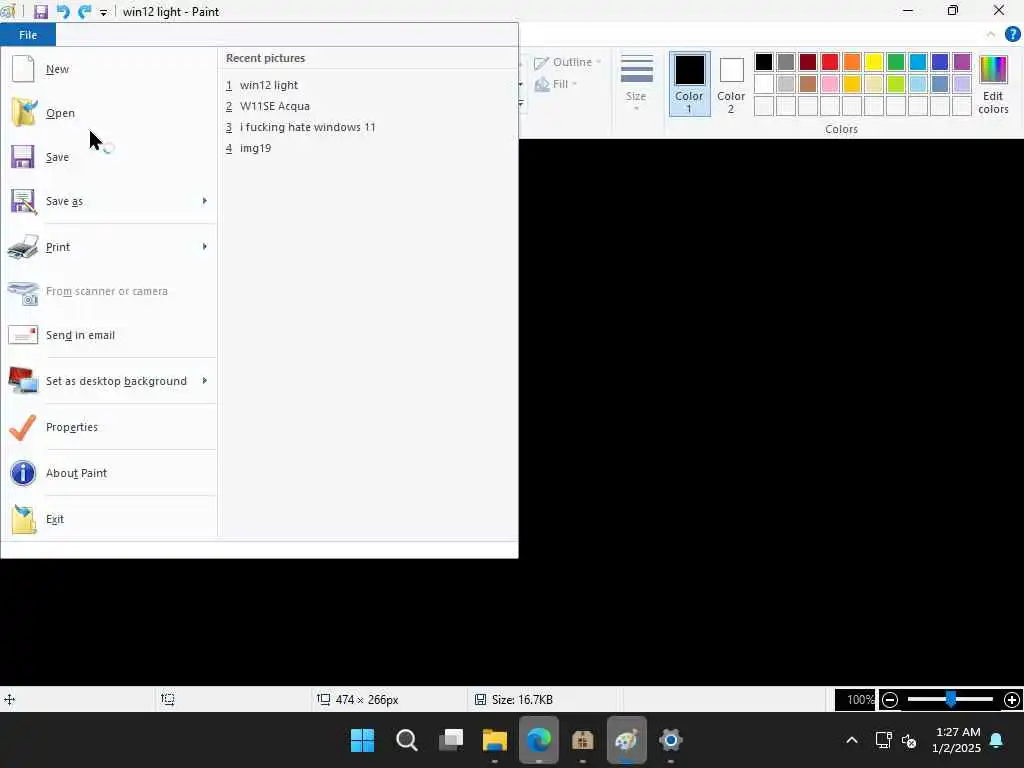Click the Print printer icon
Image resolution: width=1024 pixels, height=768 pixels.
click(23, 247)
